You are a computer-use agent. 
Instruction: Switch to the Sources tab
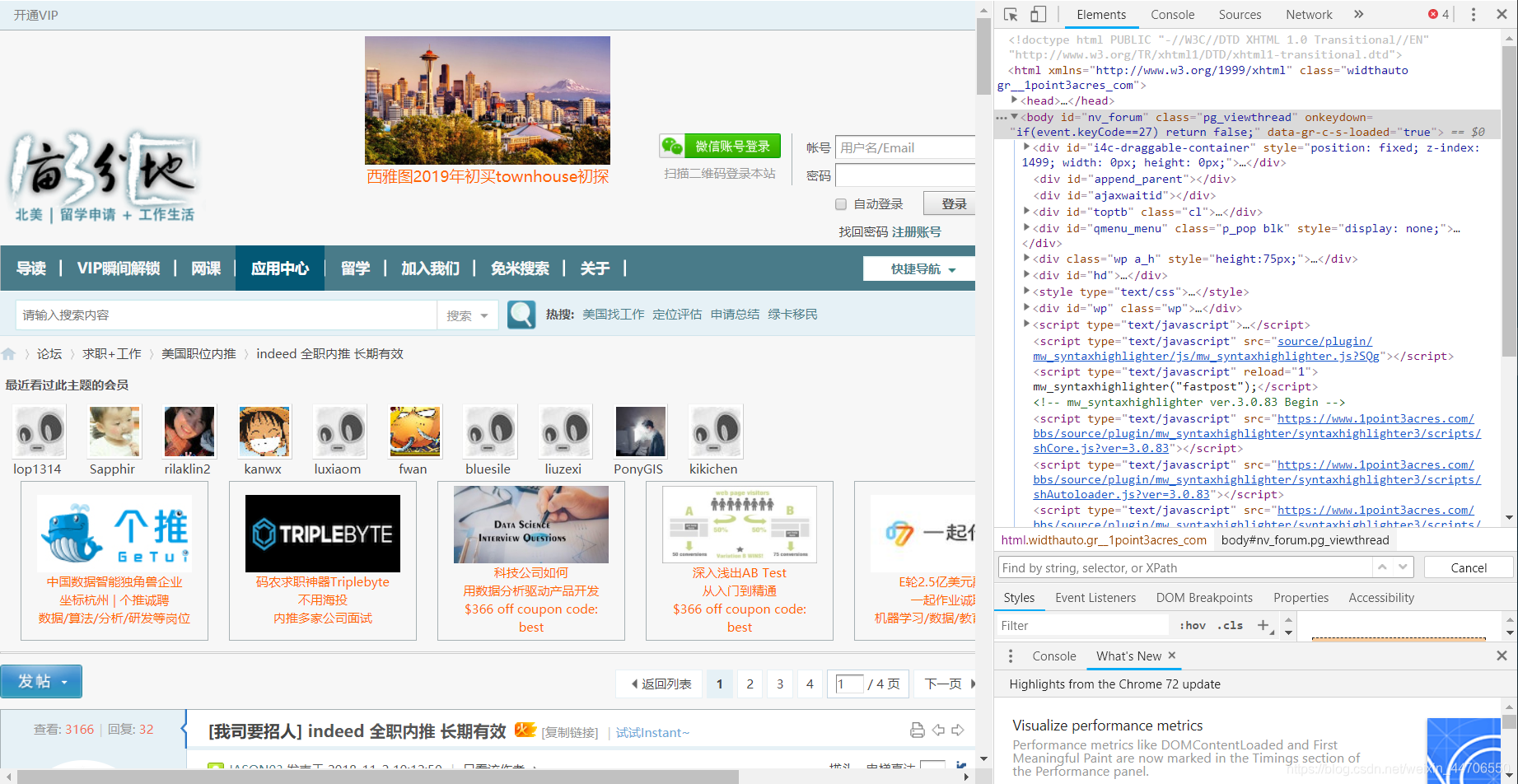pos(1240,14)
